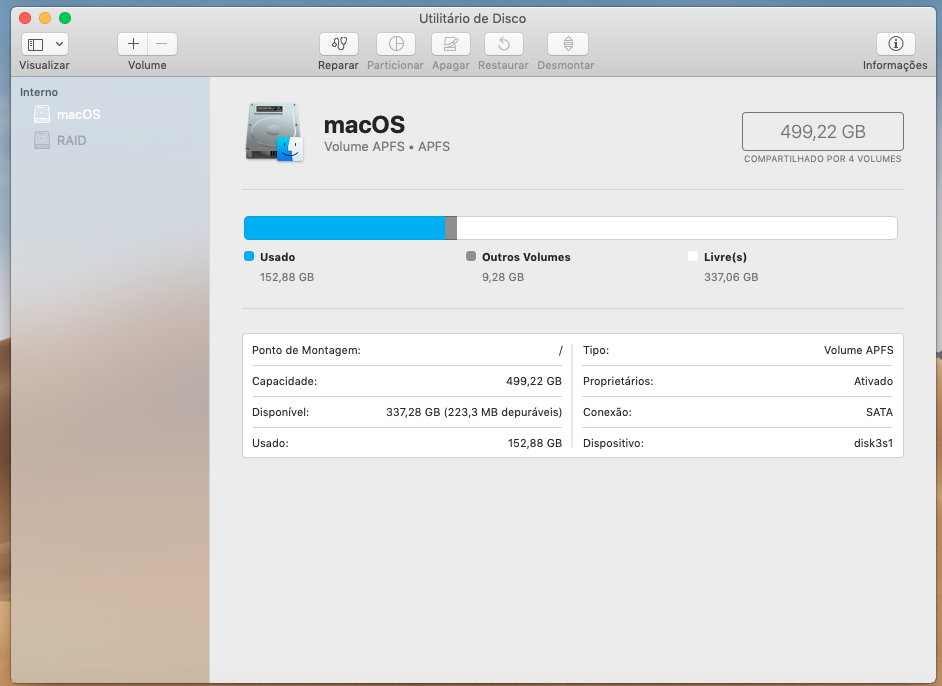Open the Informações info button

896,44
